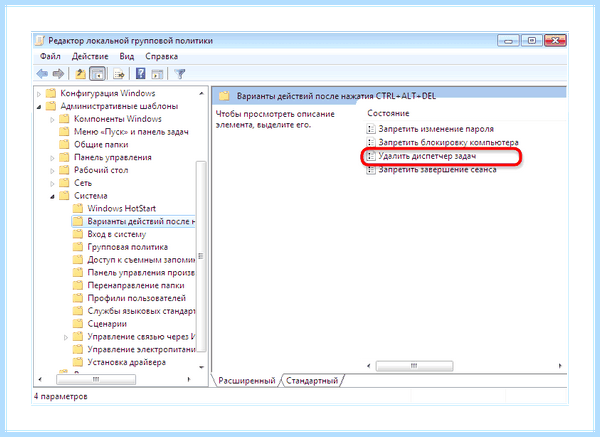Click the policy icon beside Запретить блокировку компьютера
600x437 pixels.
click(x=370, y=142)
